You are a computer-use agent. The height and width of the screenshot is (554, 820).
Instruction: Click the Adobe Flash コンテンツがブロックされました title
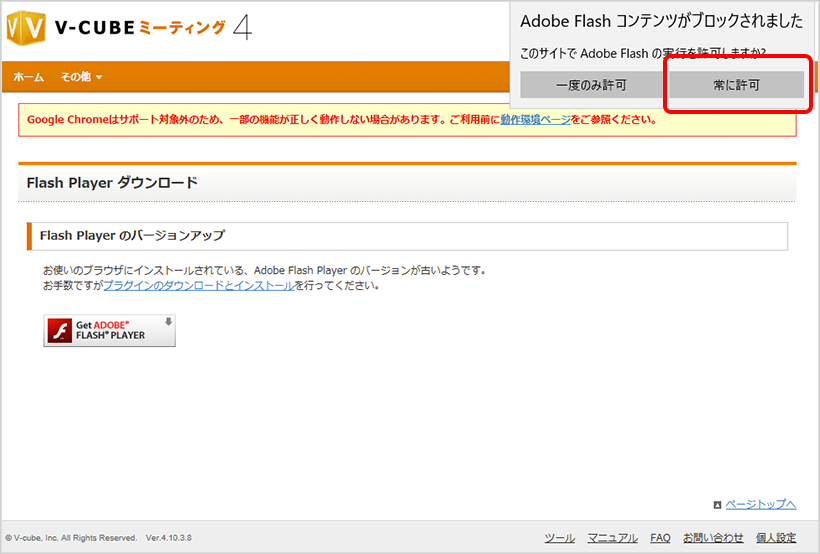[662, 21]
